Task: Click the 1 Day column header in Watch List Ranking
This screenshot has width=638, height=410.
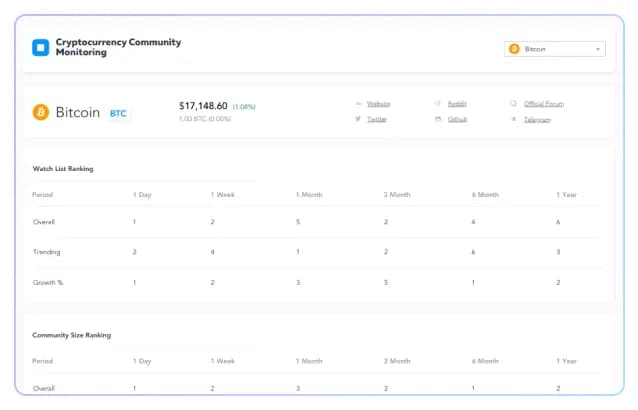Action: tap(142, 195)
